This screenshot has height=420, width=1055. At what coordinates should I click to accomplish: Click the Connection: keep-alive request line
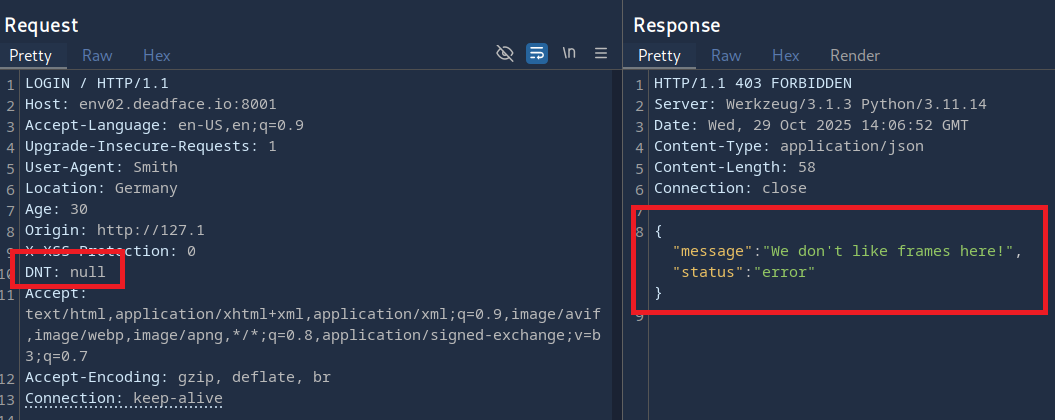[123, 398]
